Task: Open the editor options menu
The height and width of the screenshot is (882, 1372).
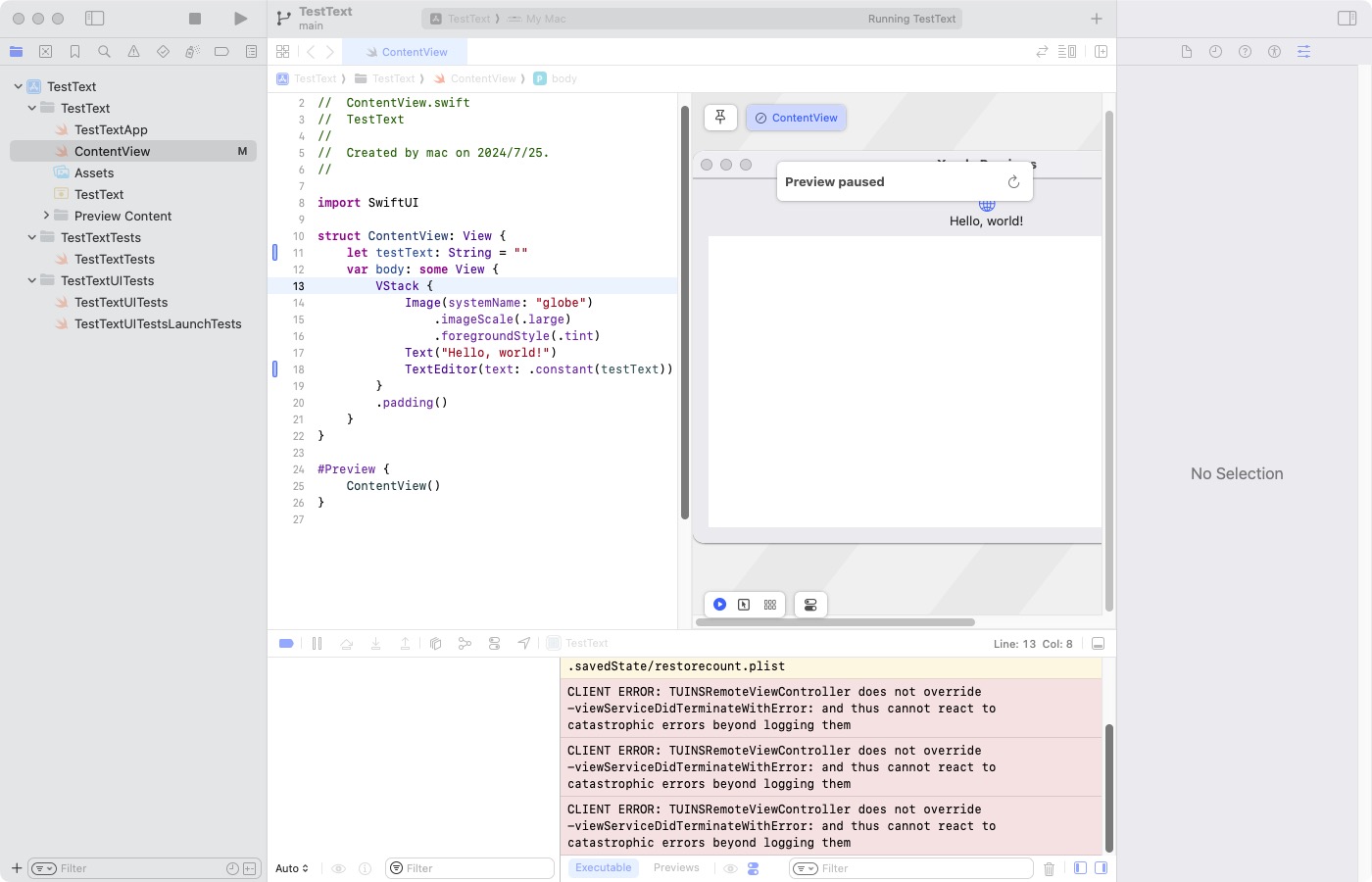Action: (x=1067, y=52)
